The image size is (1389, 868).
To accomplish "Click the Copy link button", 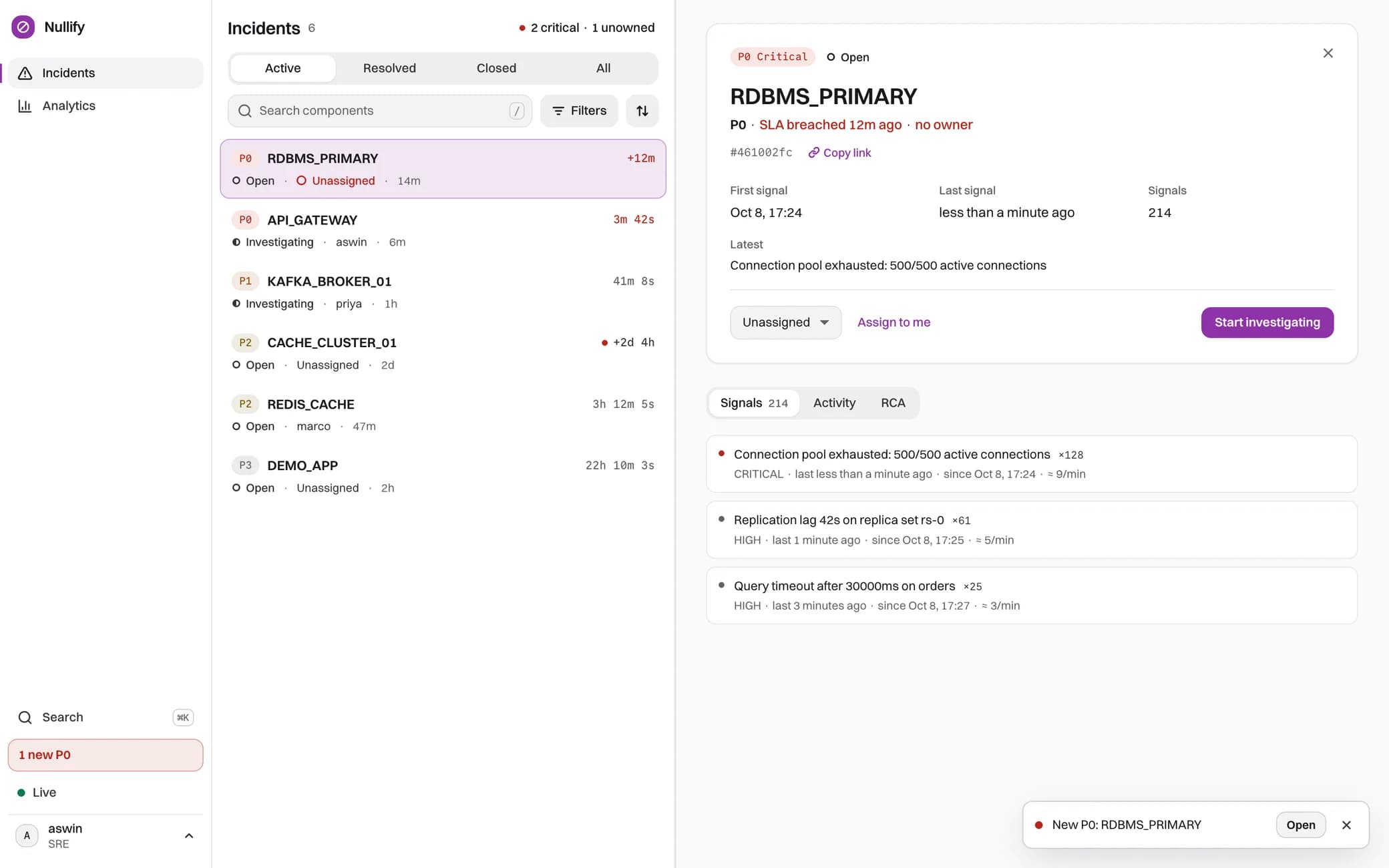I will [x=839, y=153].
